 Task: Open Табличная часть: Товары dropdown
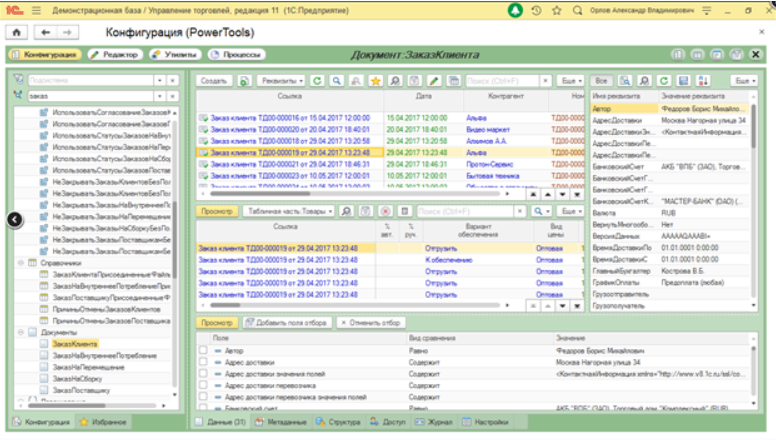[x=289, y=211]
